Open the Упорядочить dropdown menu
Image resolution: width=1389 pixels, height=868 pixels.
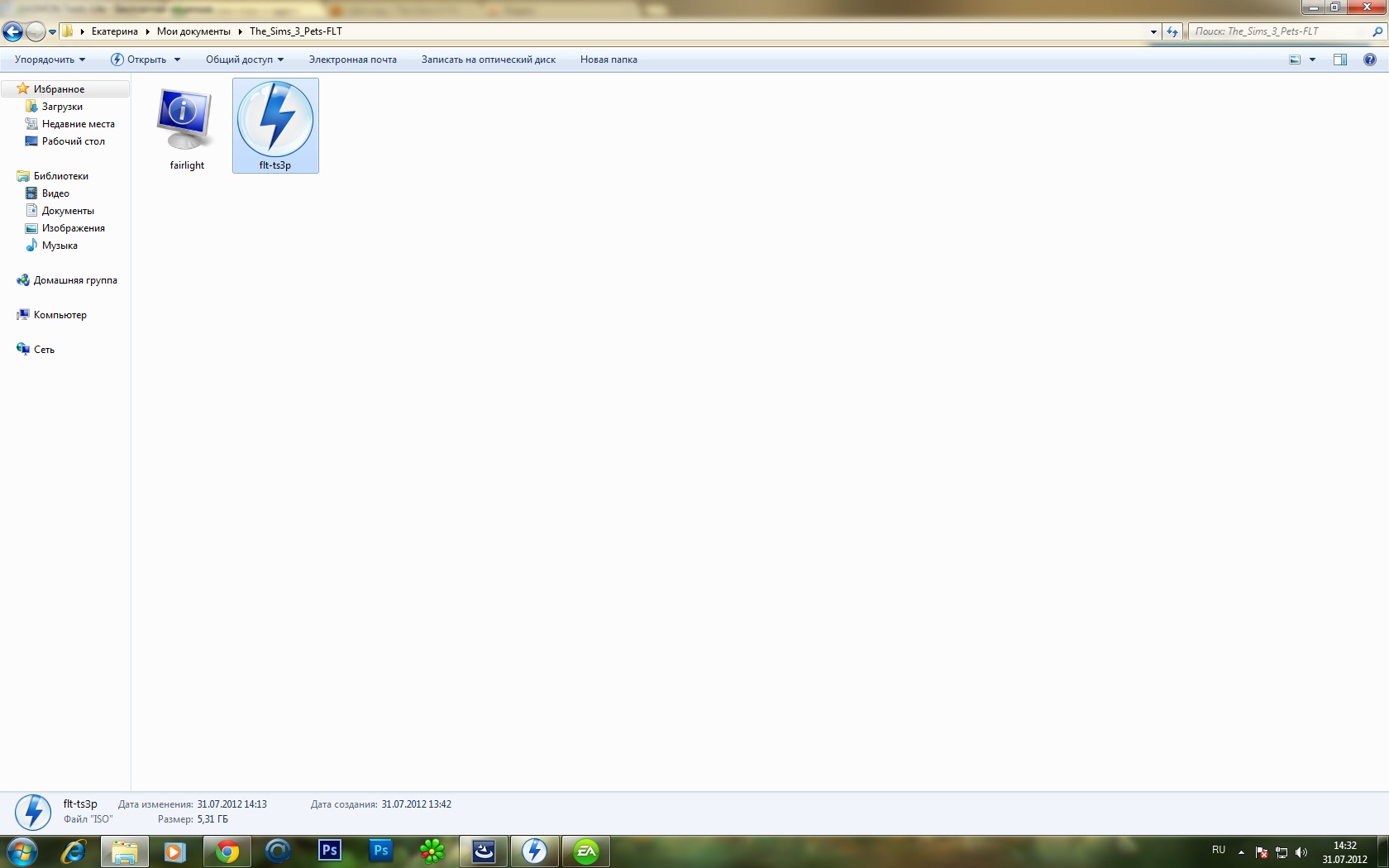50,60
